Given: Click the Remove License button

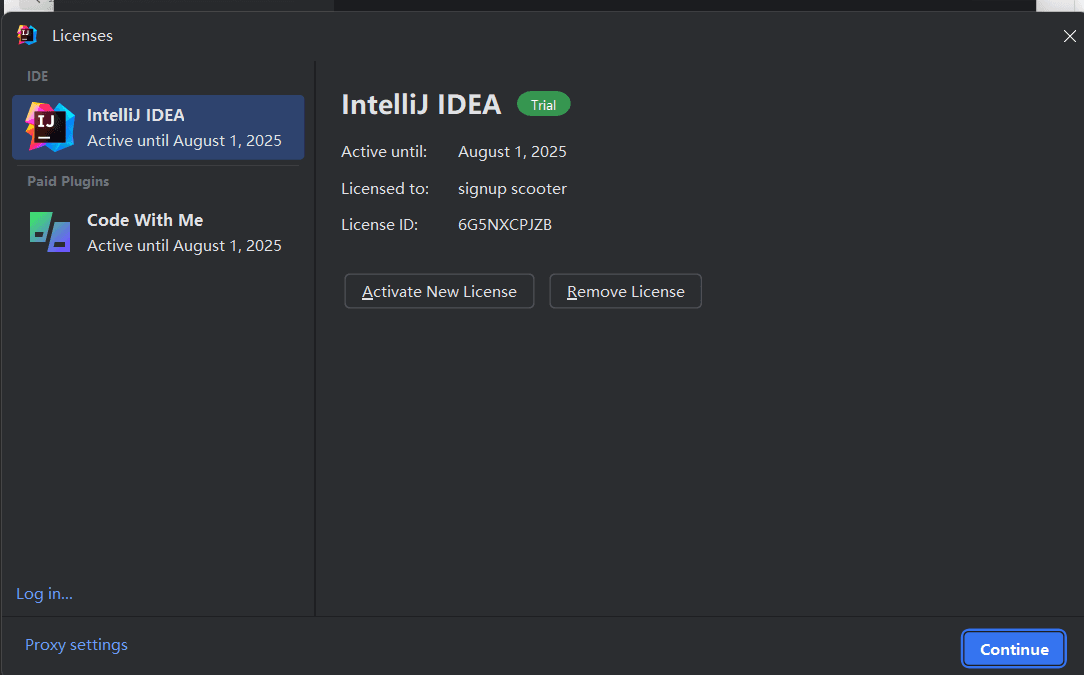Looking at the screenshot, I should click(625, 292).
